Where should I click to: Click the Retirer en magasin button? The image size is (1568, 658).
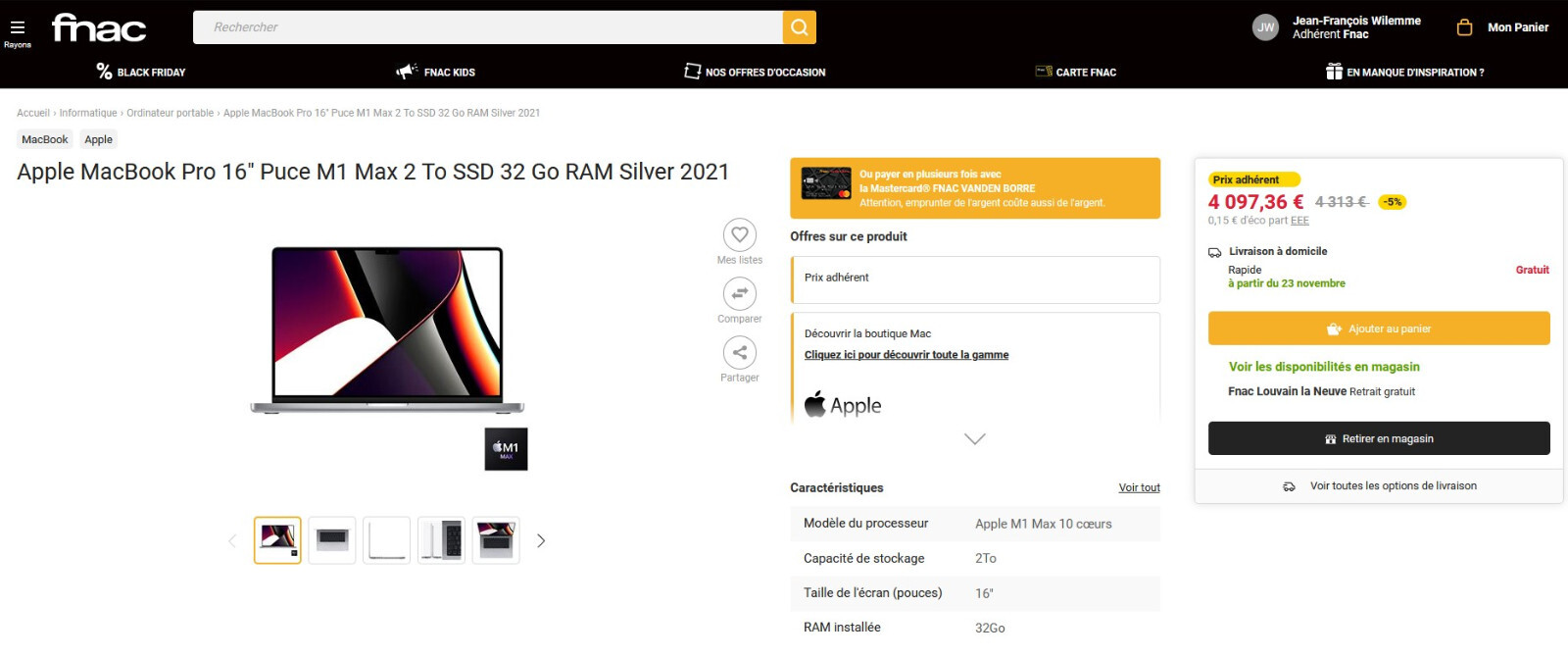point(1379,438)
